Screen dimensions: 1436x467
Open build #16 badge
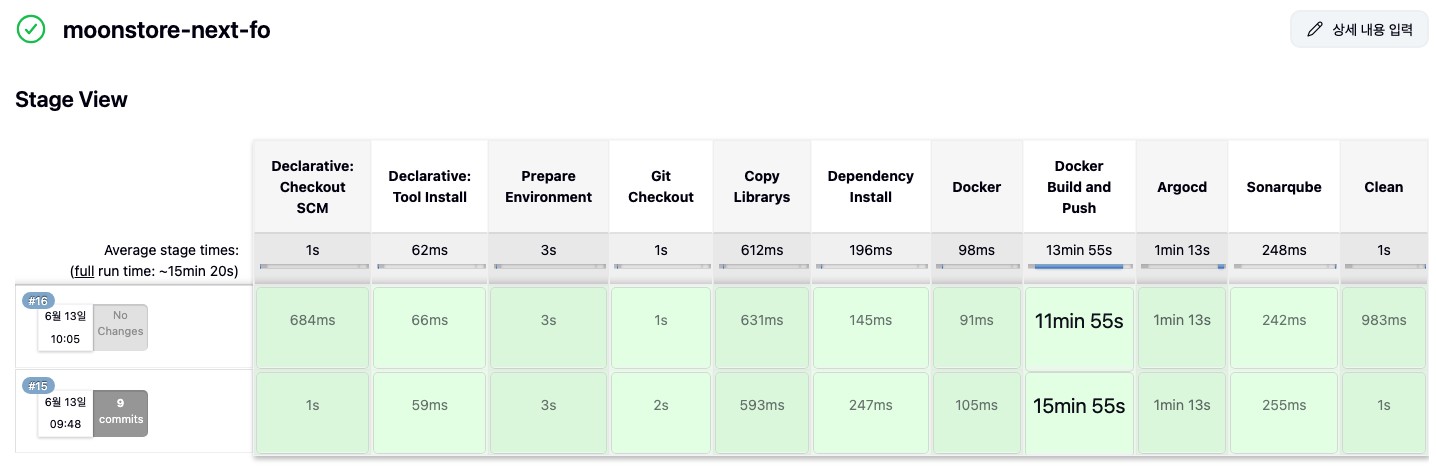39,300
